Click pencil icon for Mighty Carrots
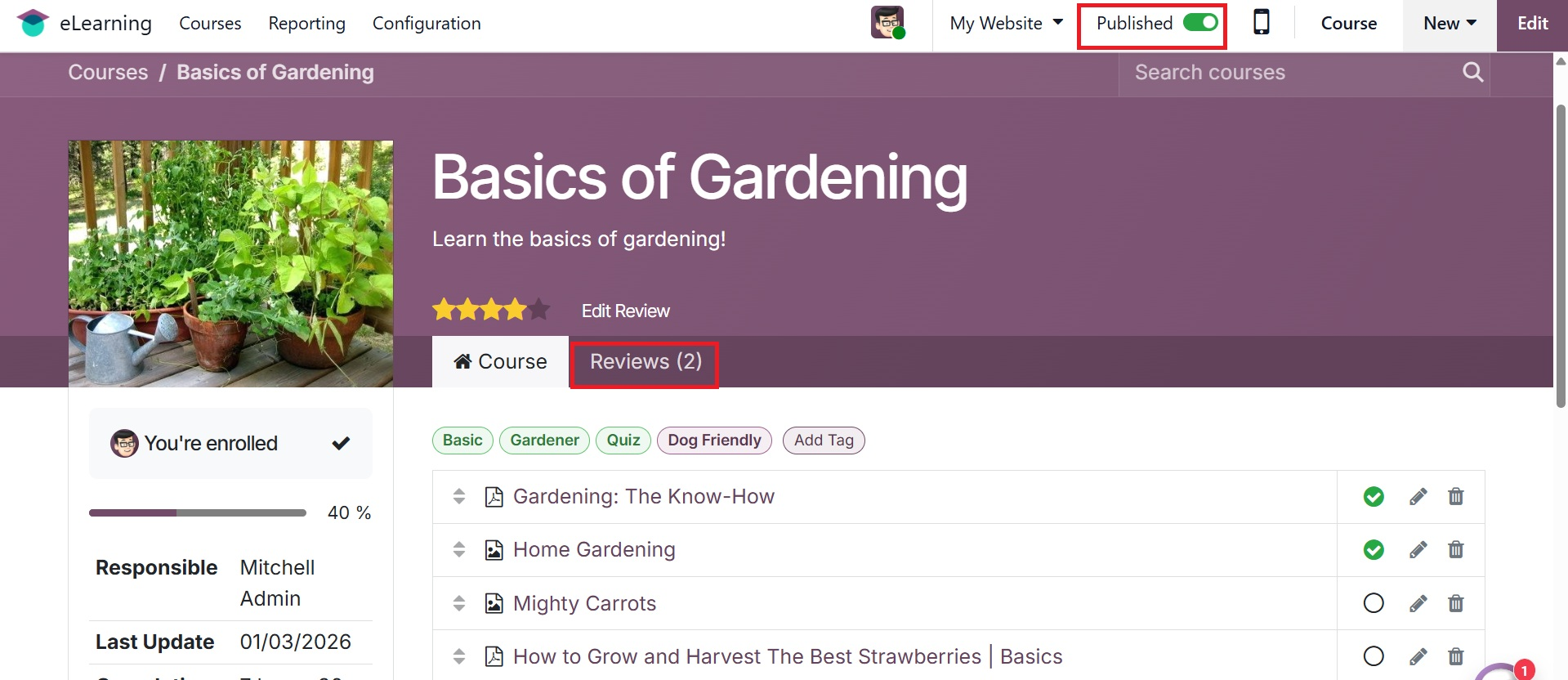 1418,604
